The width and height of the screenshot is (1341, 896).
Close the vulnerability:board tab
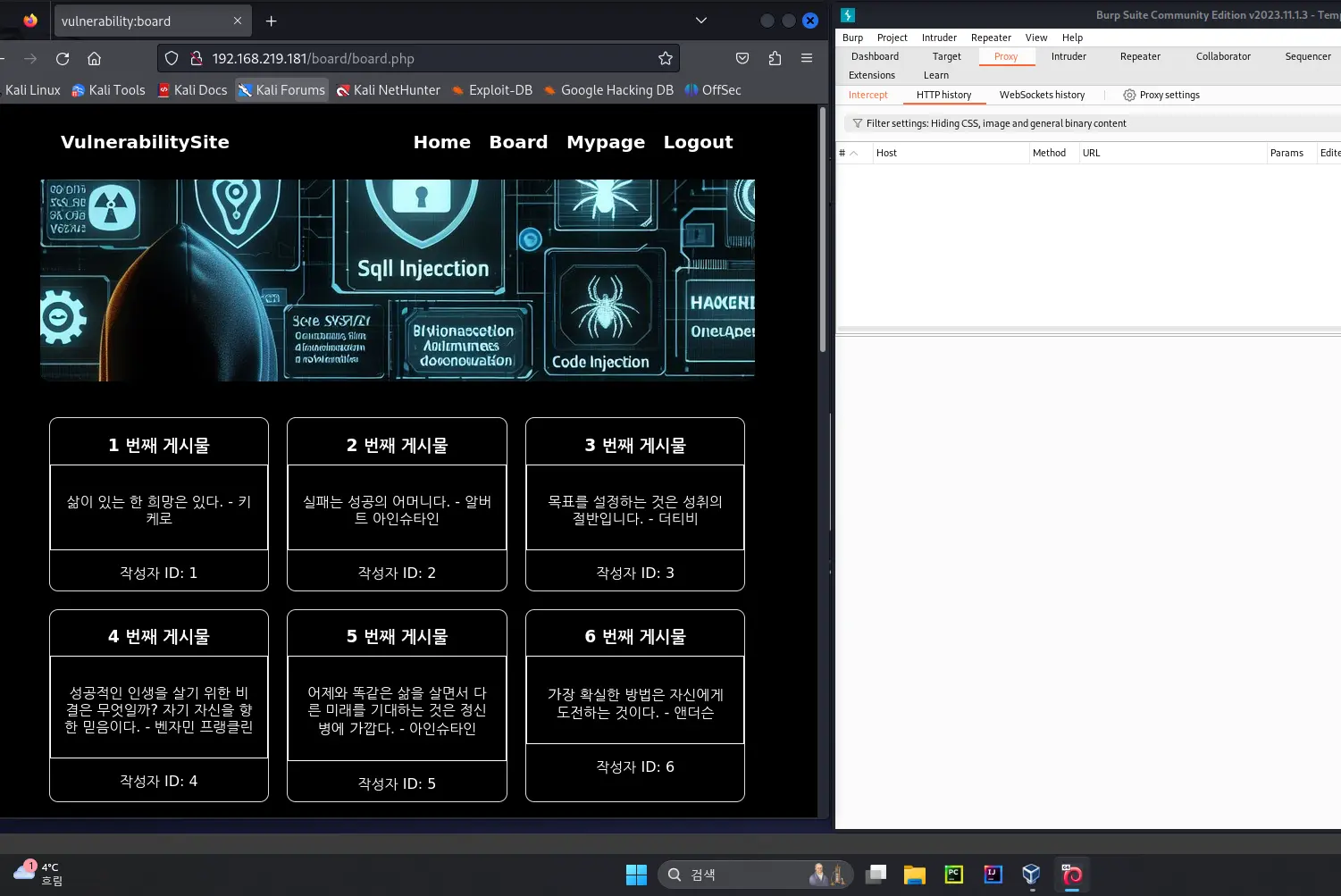237,21
